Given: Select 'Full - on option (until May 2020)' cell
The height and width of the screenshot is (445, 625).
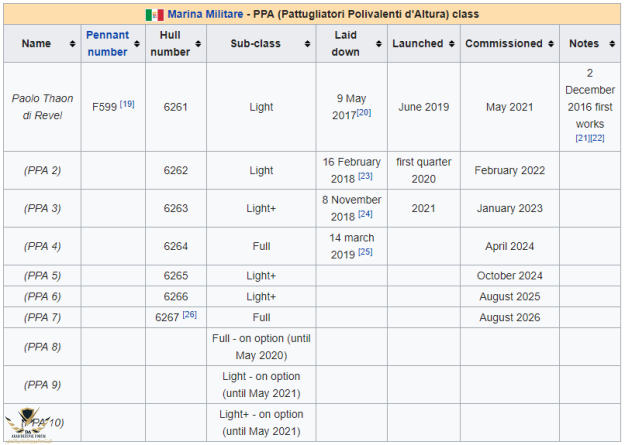Looking at the screenshot, I should [261, 347].
